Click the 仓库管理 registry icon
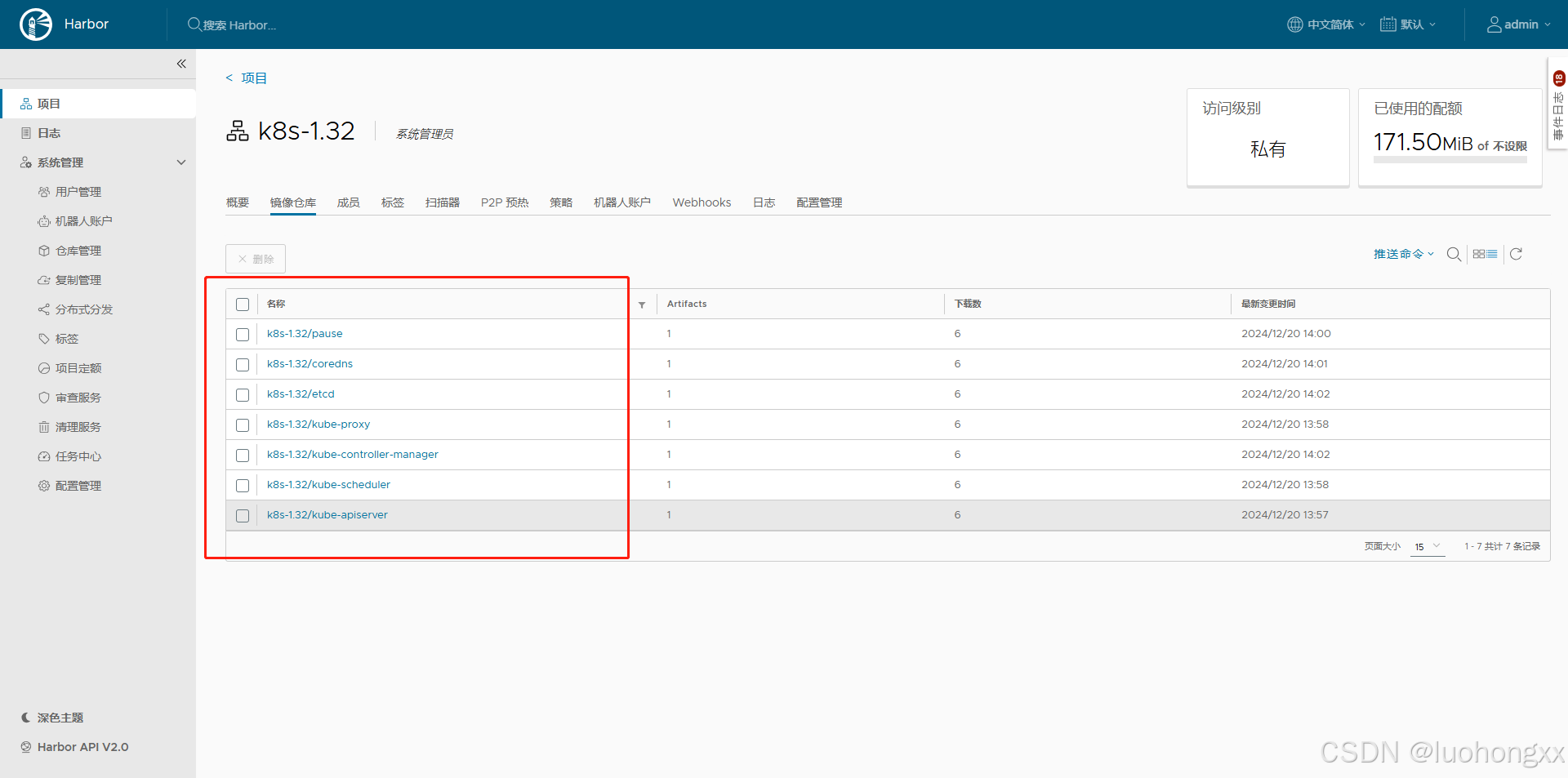 [x=44, y=251]
